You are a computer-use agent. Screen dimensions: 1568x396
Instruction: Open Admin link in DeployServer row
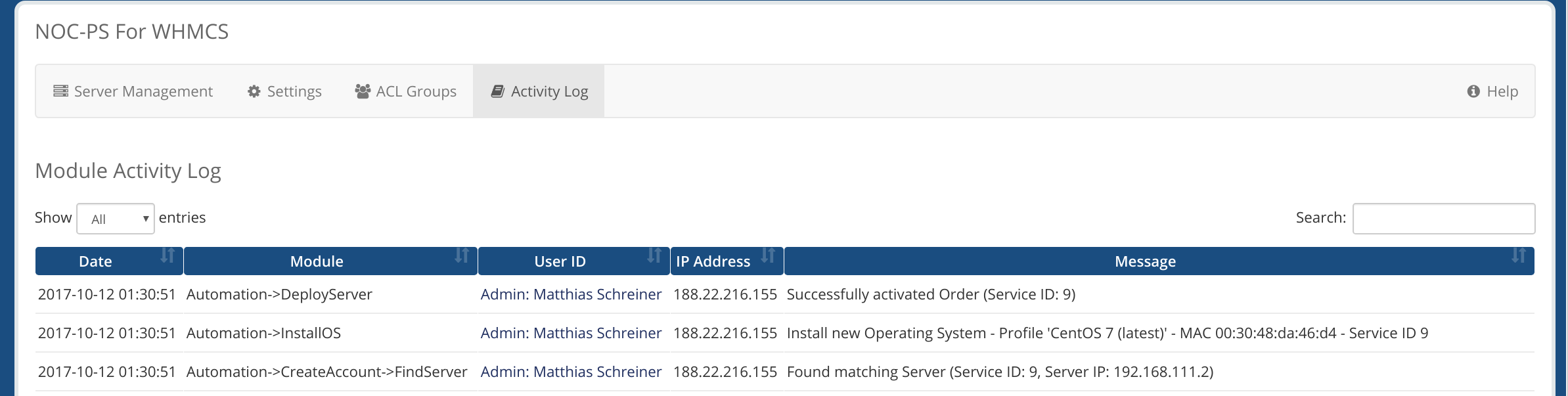click(x=571, y=294)
